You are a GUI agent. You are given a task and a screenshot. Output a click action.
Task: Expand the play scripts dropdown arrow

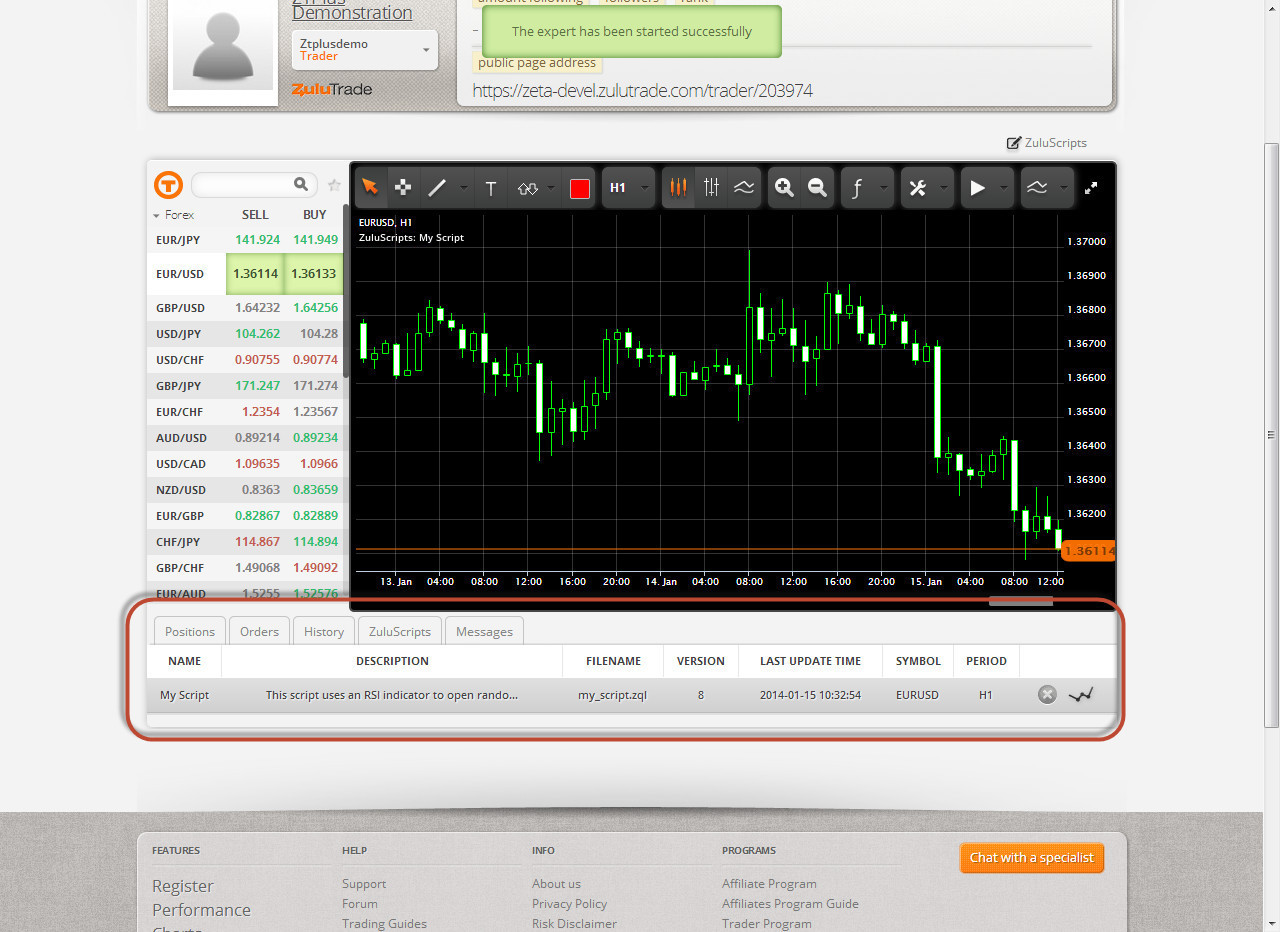point(1004,188)
